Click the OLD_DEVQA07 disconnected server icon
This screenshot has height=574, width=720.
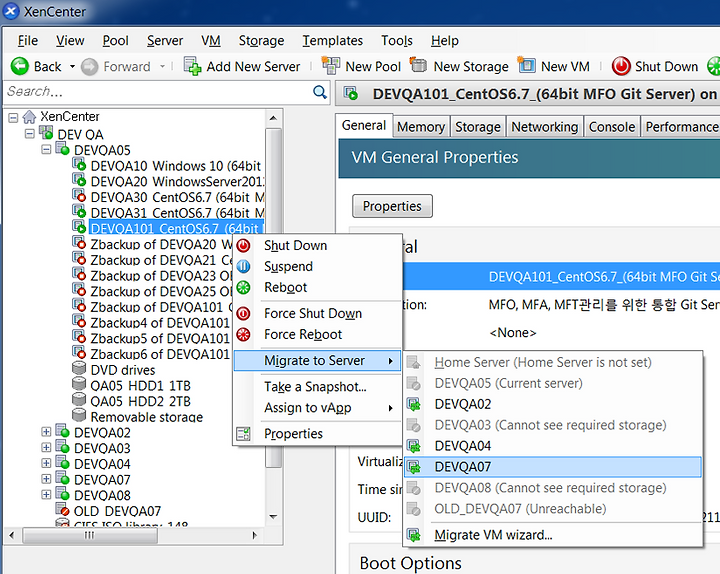(62, 509)
